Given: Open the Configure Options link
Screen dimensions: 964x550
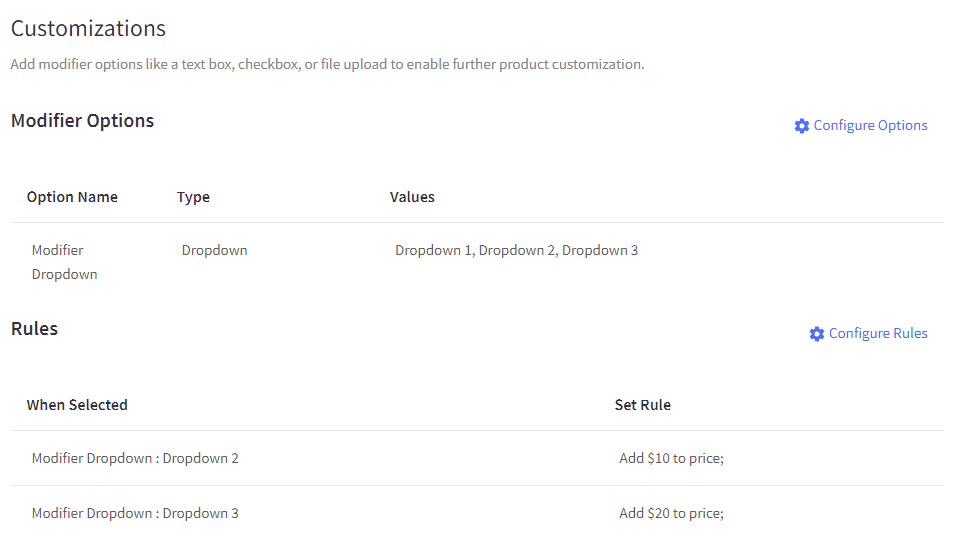Looking at the screenshot, I should [870, 126].
